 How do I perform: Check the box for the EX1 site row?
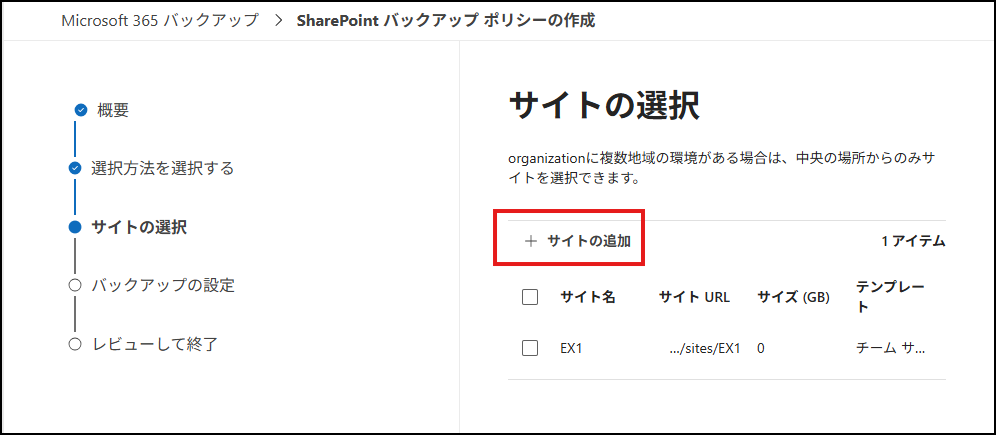point(530,348)
